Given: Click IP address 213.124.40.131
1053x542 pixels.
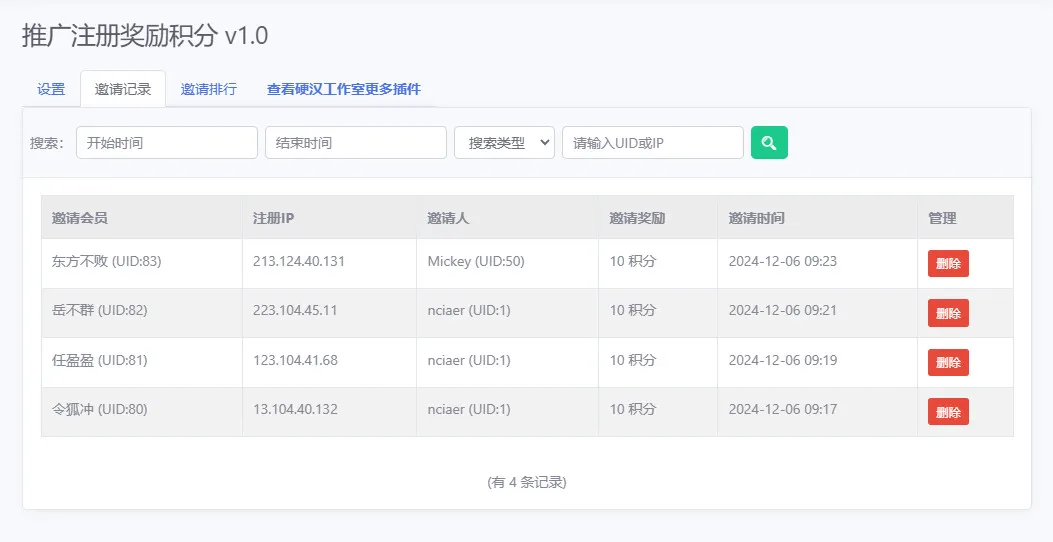Looking at the screenshot, I should click(x=299, y=261).
